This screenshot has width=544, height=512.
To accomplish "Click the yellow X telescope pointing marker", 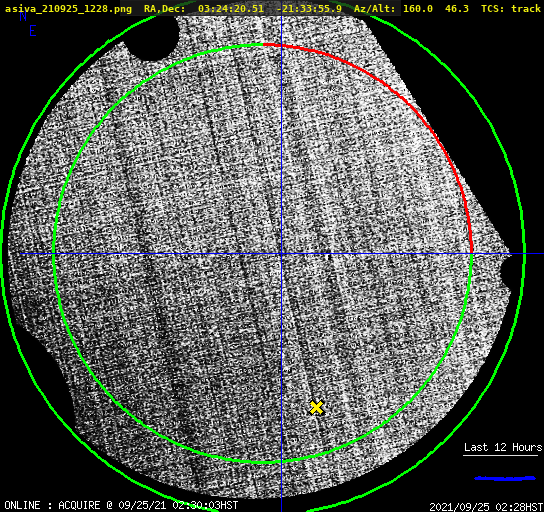I will [x=316, y=408].
